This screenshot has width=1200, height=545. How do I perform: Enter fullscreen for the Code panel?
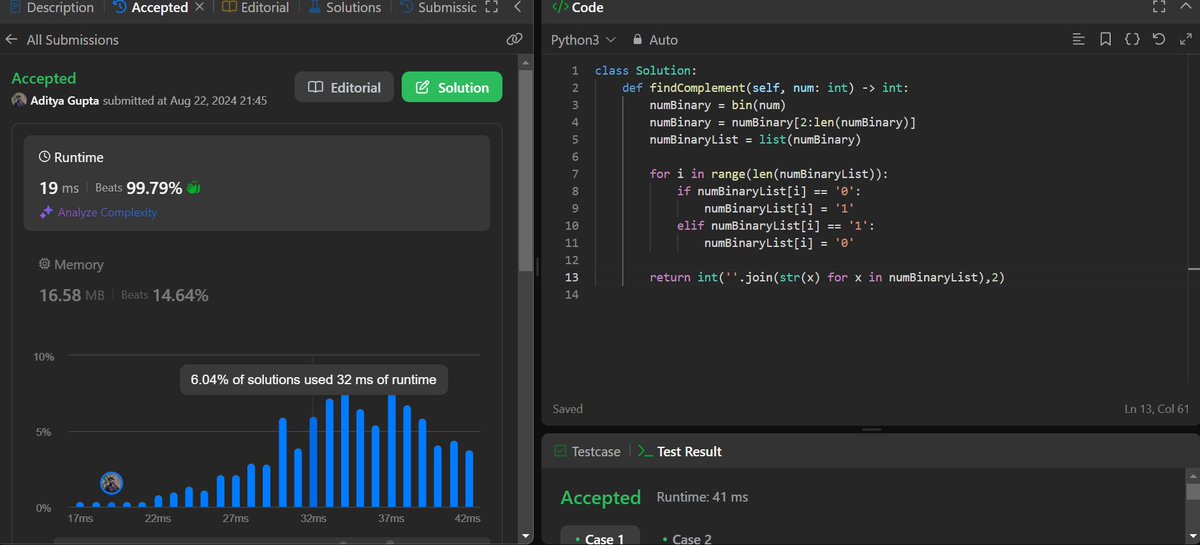[1158, 8]
